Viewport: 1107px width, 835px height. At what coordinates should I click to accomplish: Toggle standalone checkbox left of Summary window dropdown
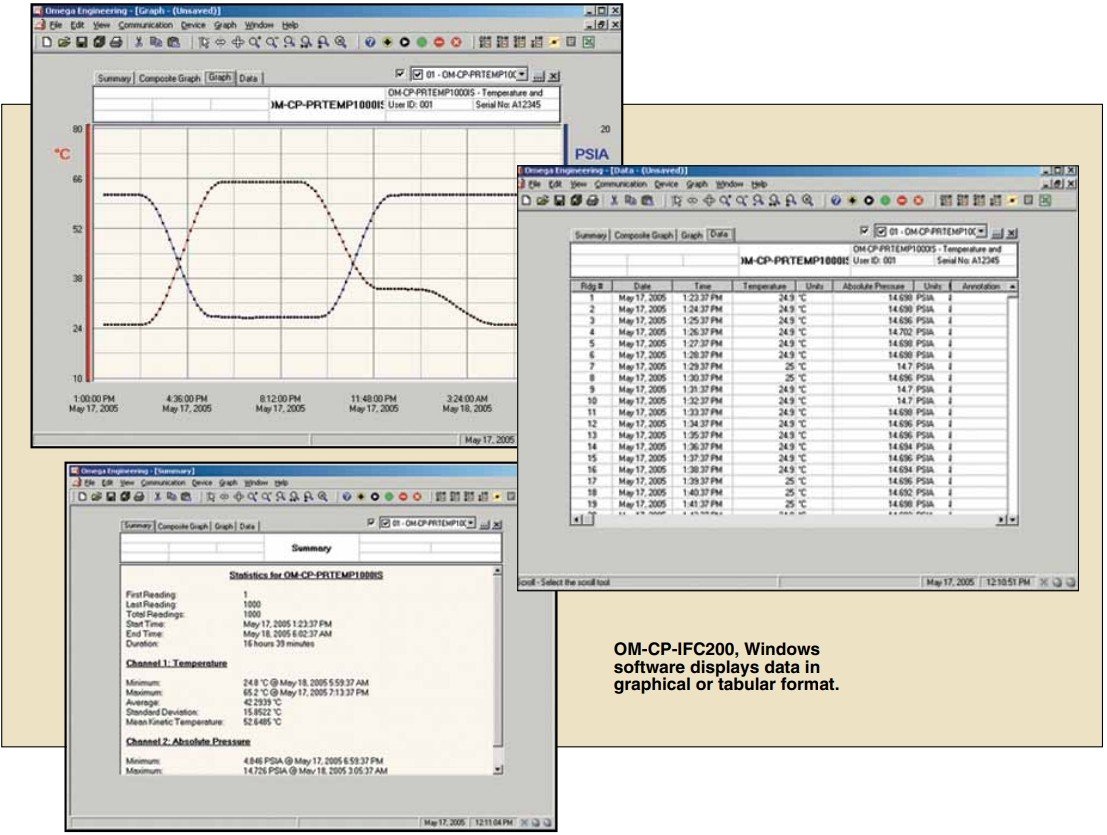click(371, 523)
